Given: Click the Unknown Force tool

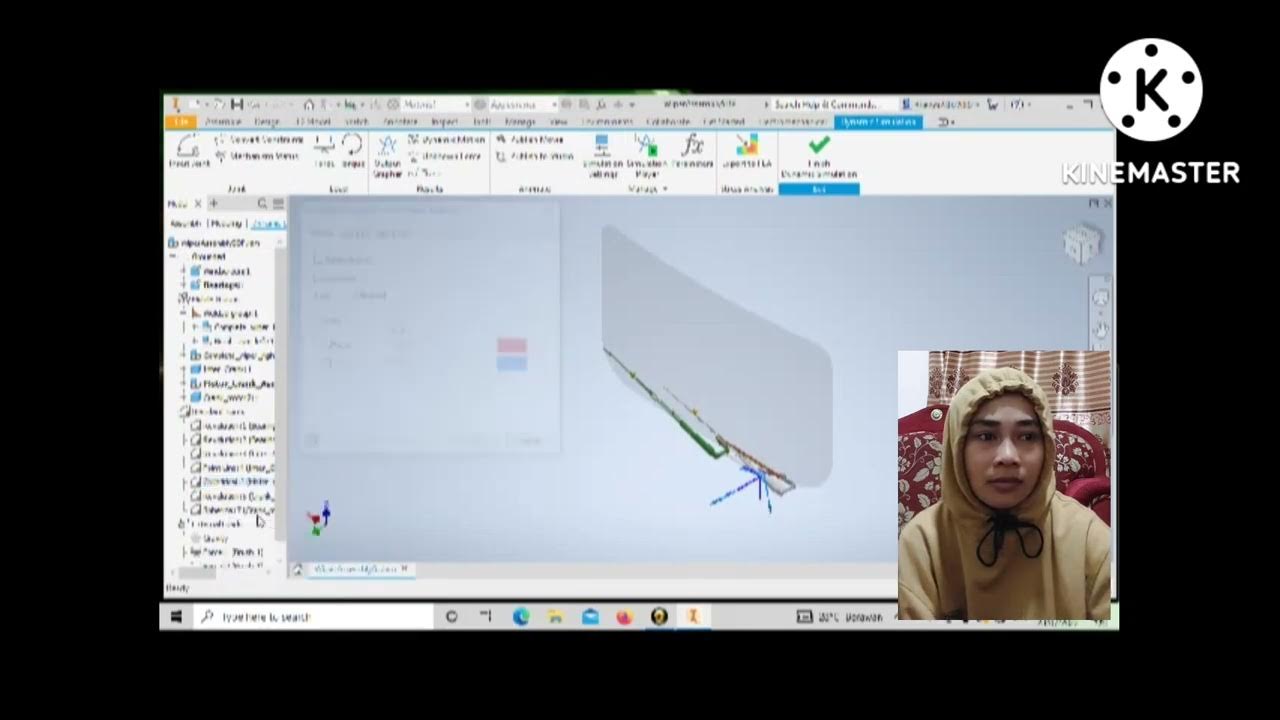Looking at the screenshot, I should click(445, 156).
